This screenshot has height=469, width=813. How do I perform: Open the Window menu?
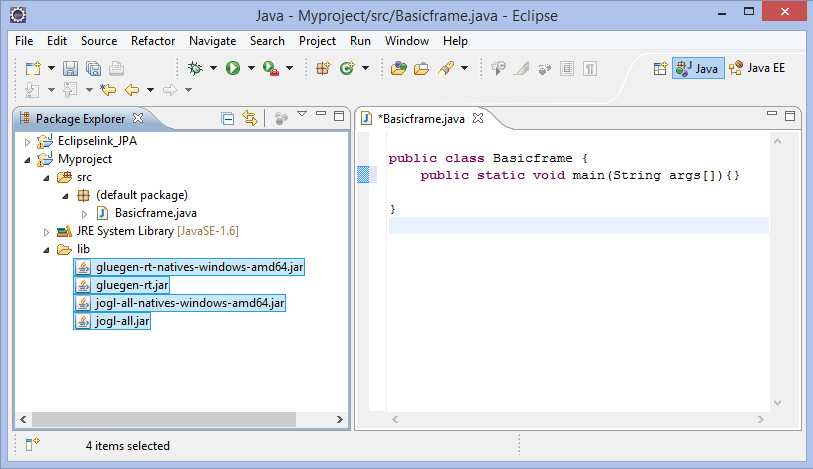coord(406,41)
